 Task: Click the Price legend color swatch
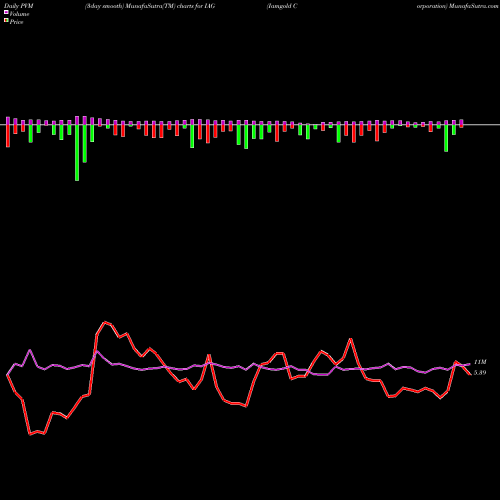click(x=6, y=21)
